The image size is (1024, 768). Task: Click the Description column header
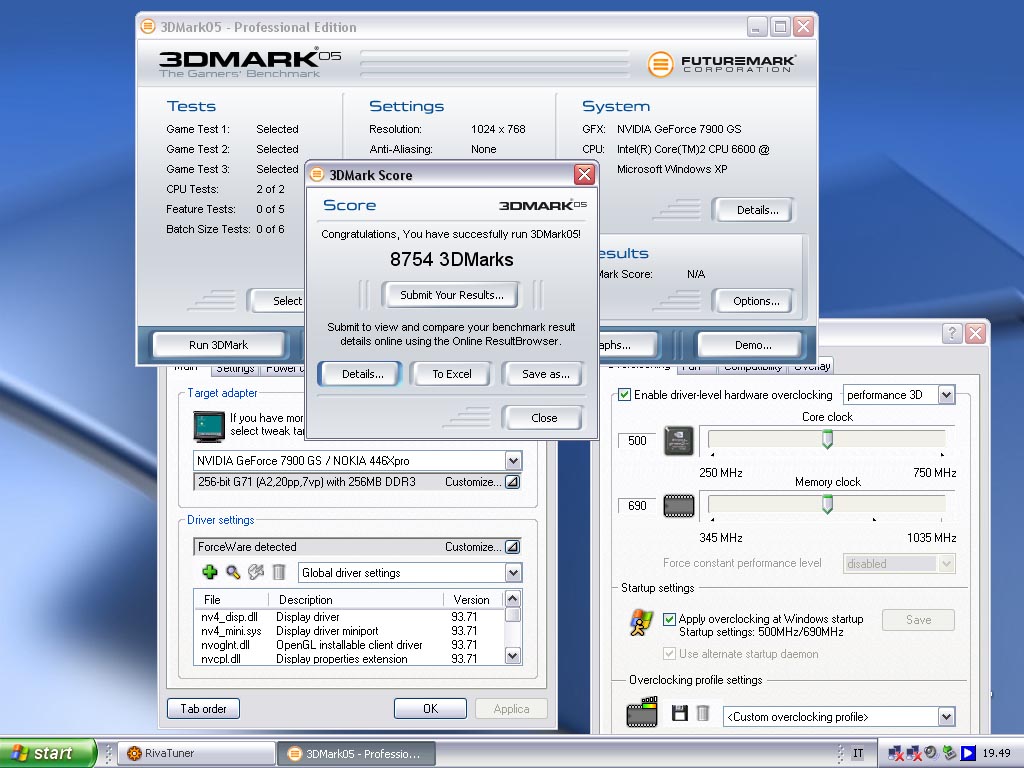[356, 600]
